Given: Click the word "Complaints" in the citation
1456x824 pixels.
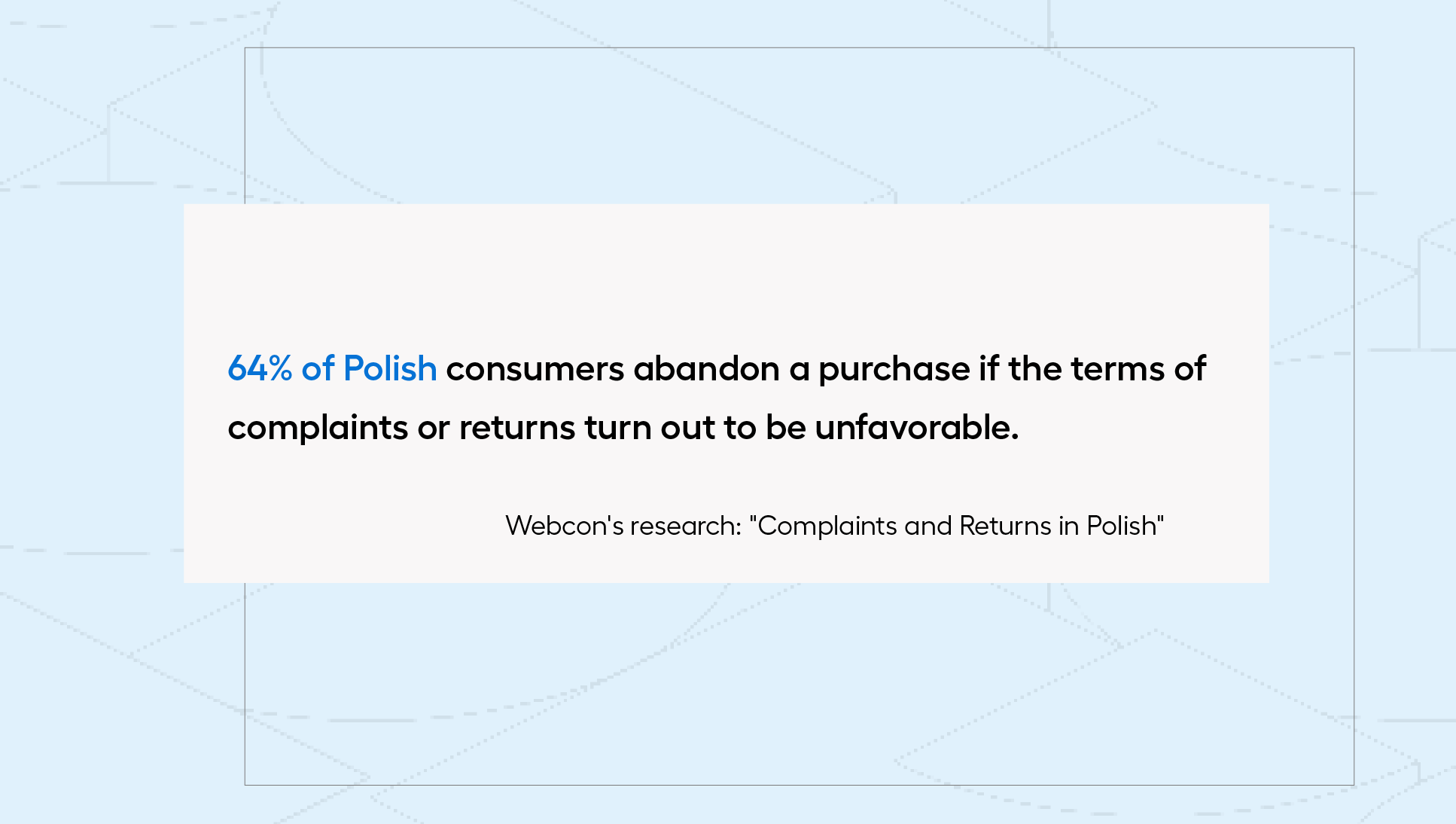Looking at the screenshot, I should [x=827, y=526].
